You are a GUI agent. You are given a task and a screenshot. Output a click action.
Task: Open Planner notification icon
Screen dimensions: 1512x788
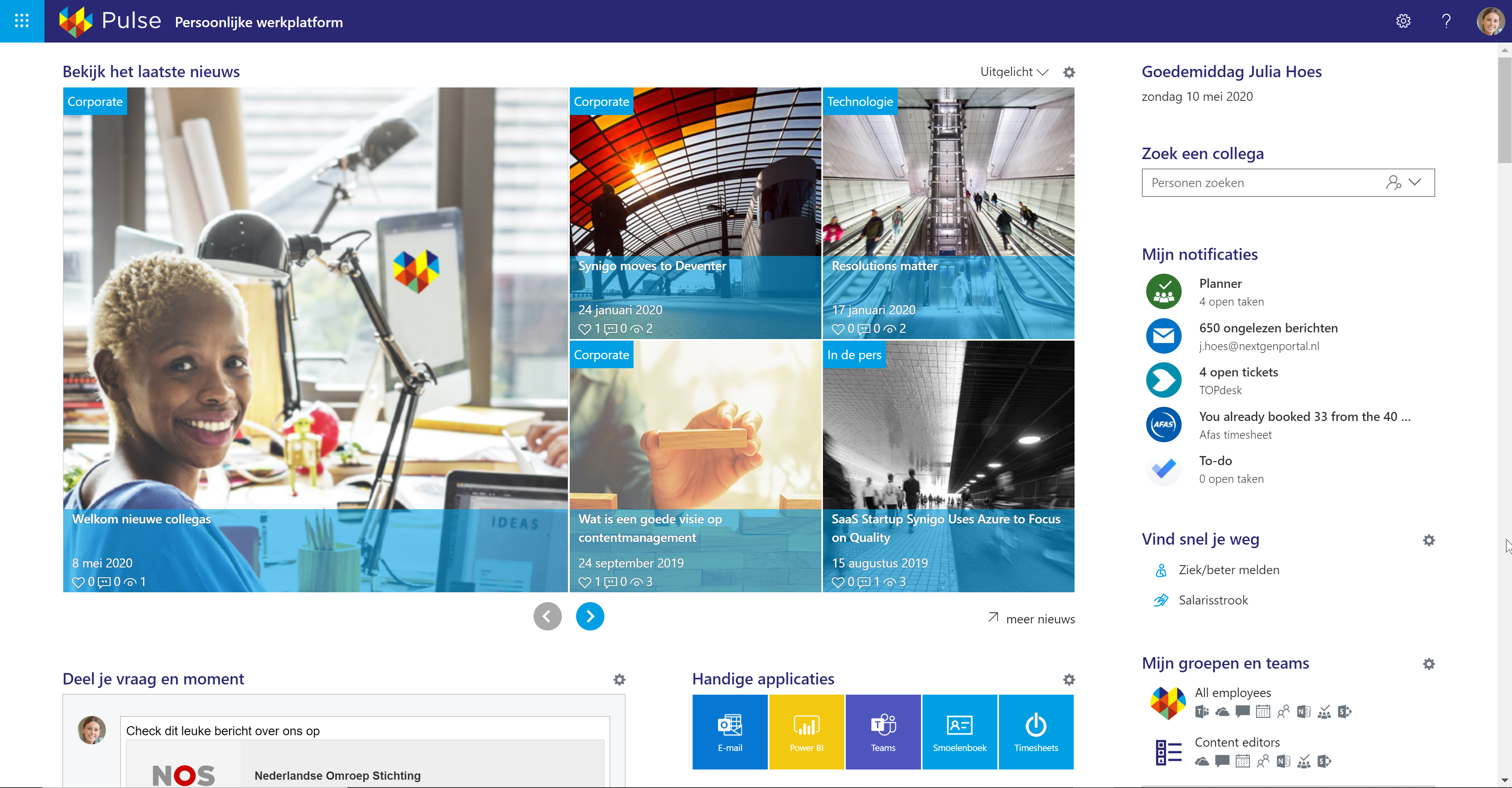tap(1163, 292)
